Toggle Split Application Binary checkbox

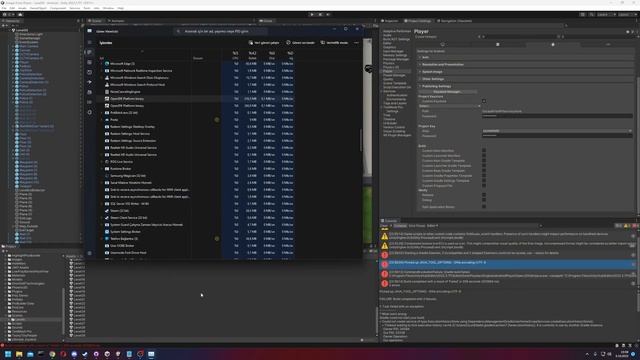coord(484,207)
